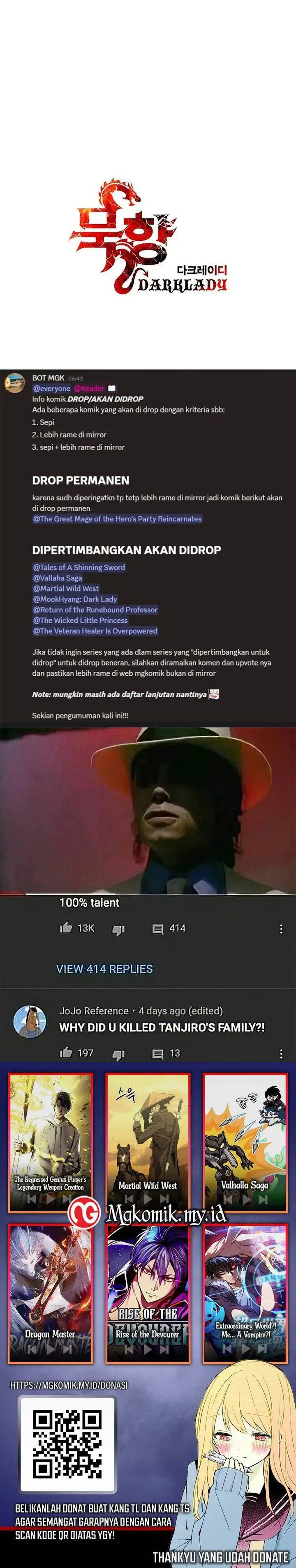
Task: Like the '100% talent' comment with 13K
Action: pos(66,928)
